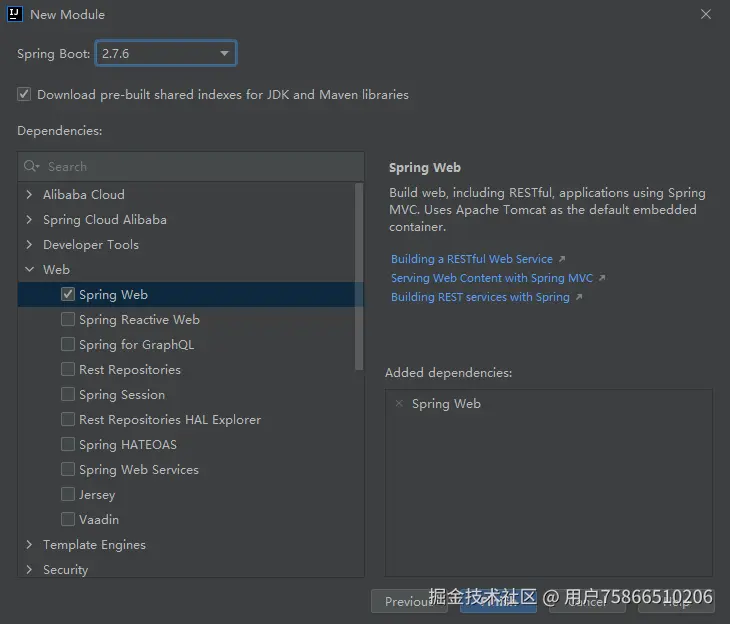Expand the Template Engines category
The image size is (730, 624).
29,544
